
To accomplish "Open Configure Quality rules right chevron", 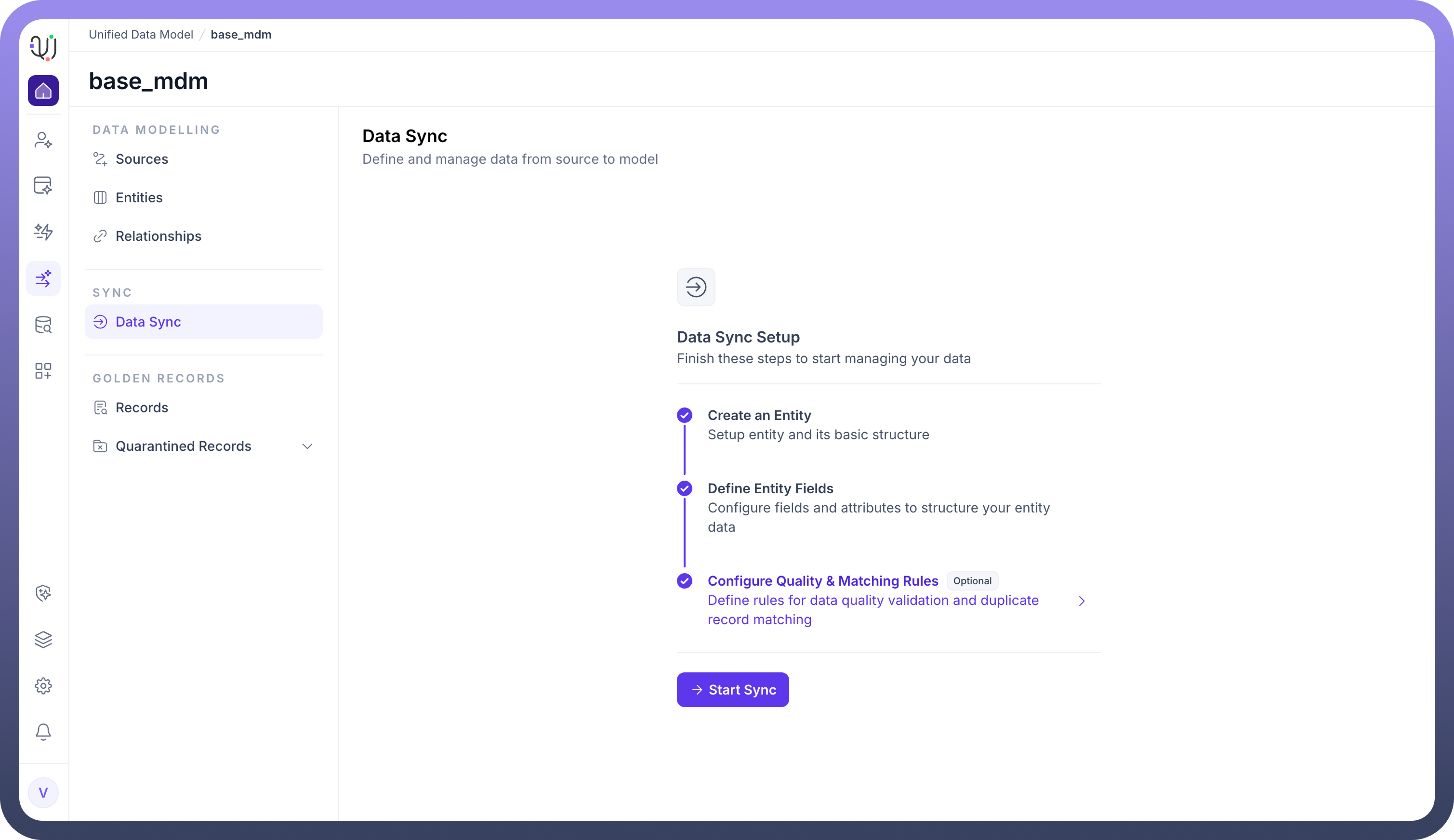I will point(1082,601).
